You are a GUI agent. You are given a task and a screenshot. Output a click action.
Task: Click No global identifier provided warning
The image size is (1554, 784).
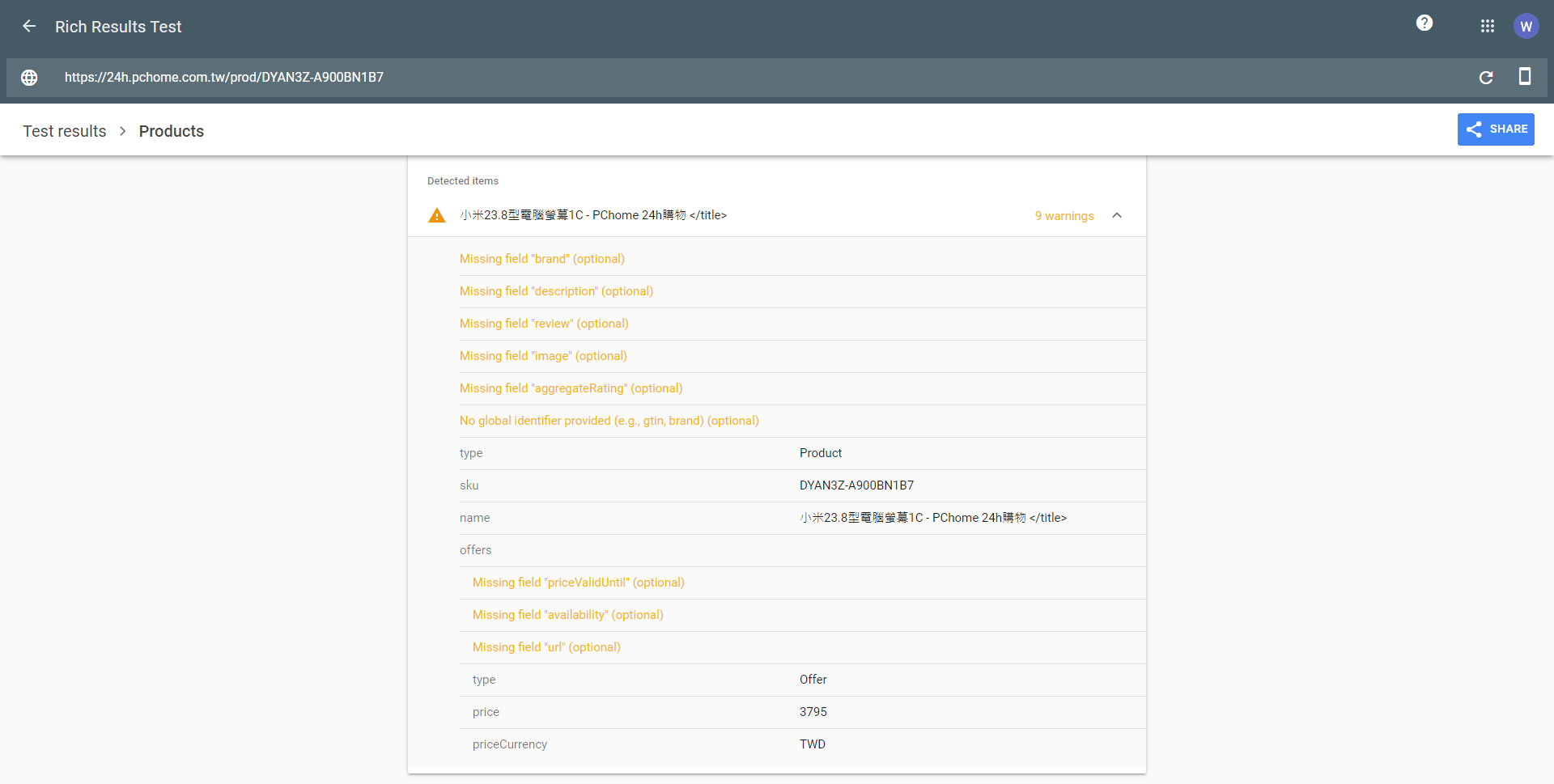tap(609, 421)
